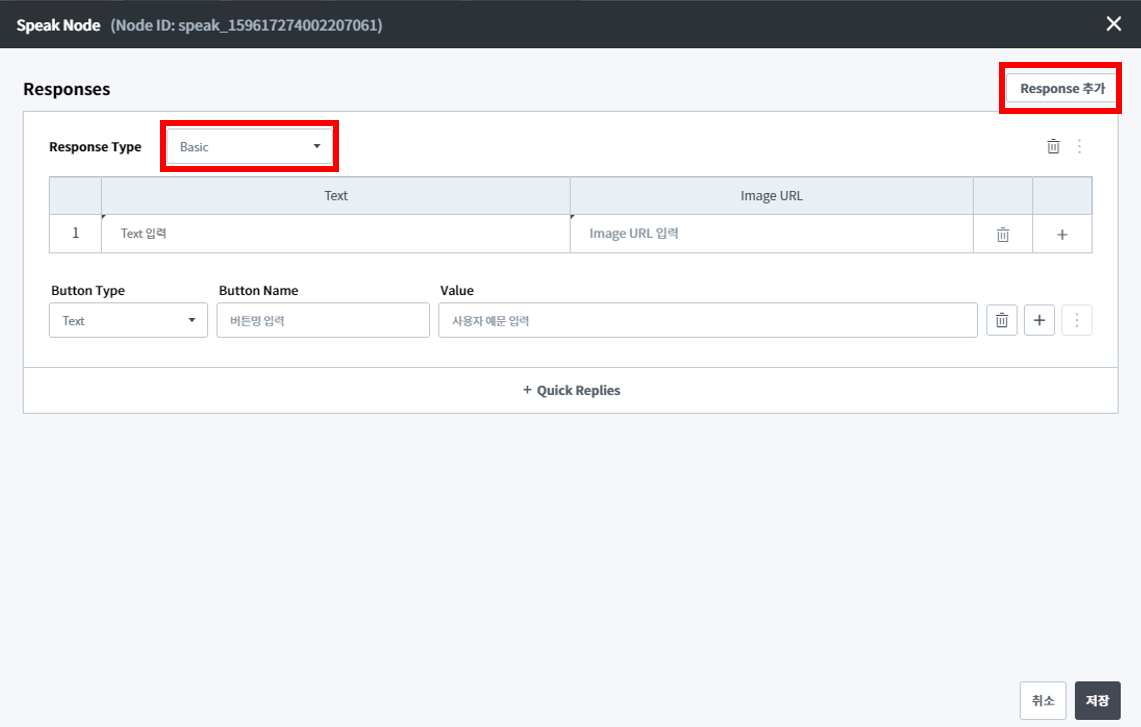The width and height of the screenshot is (1141, 727).
Task: Add a new row with the table plus icon
Action: coord(1062,234)
